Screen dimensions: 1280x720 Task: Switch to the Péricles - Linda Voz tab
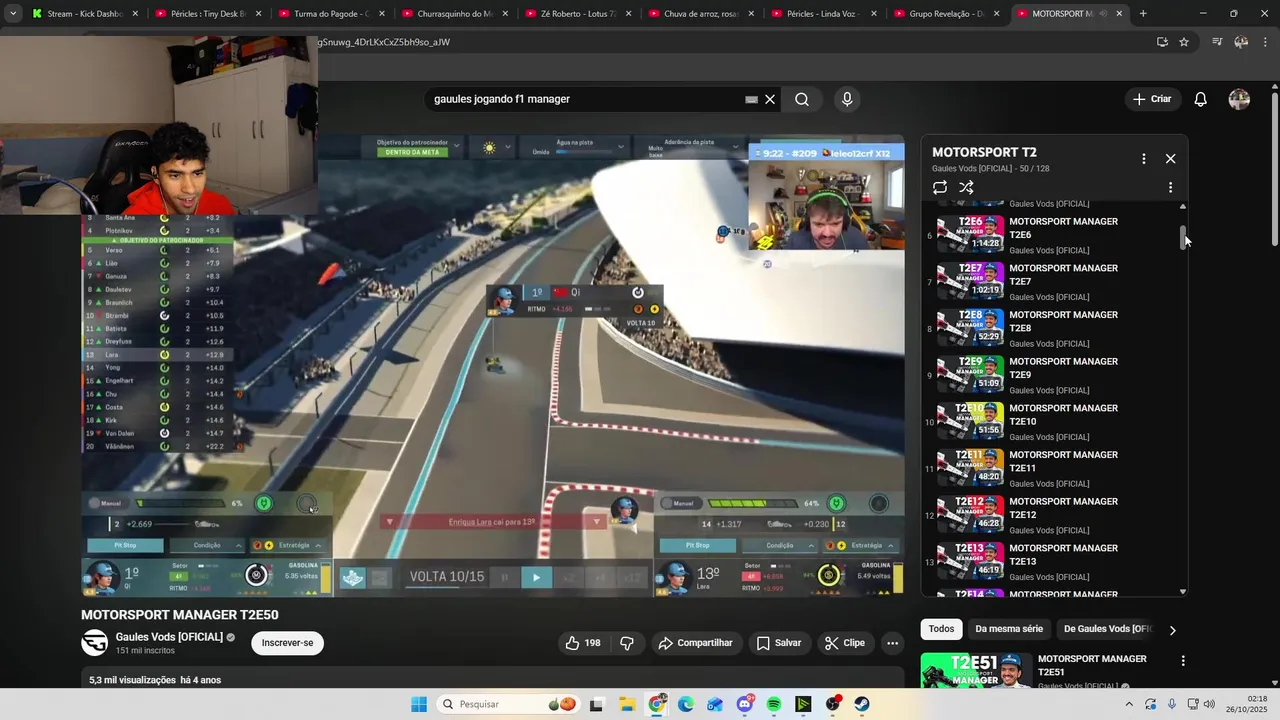[823, 14]
